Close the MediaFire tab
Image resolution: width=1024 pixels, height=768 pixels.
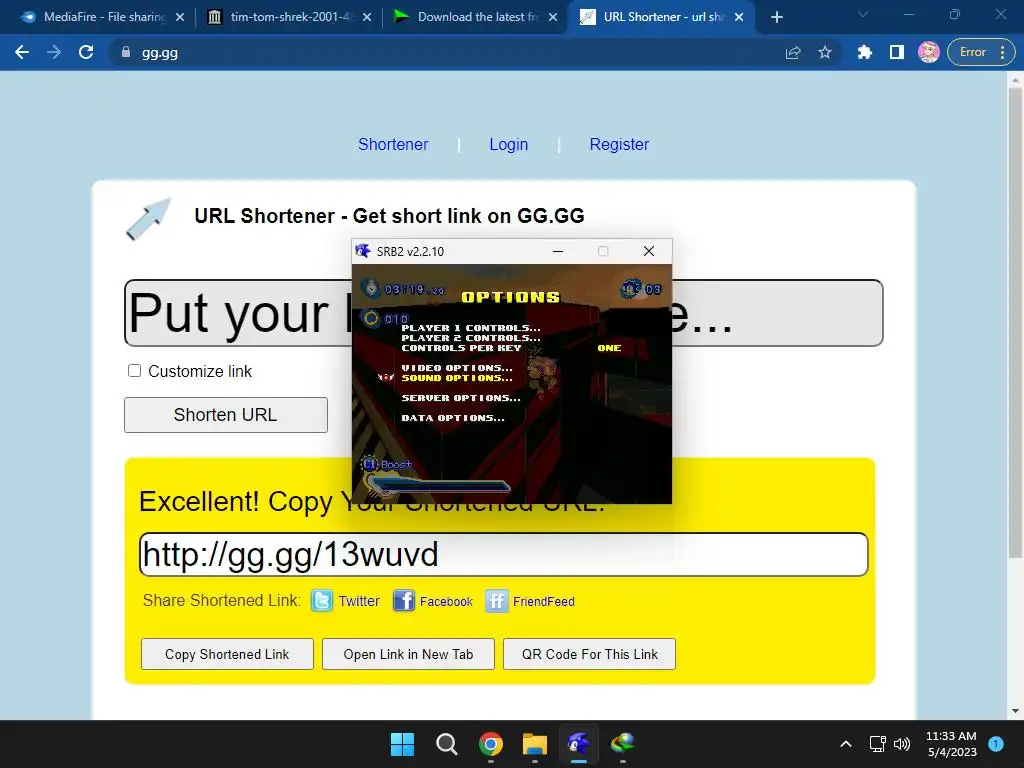[180, 17]
